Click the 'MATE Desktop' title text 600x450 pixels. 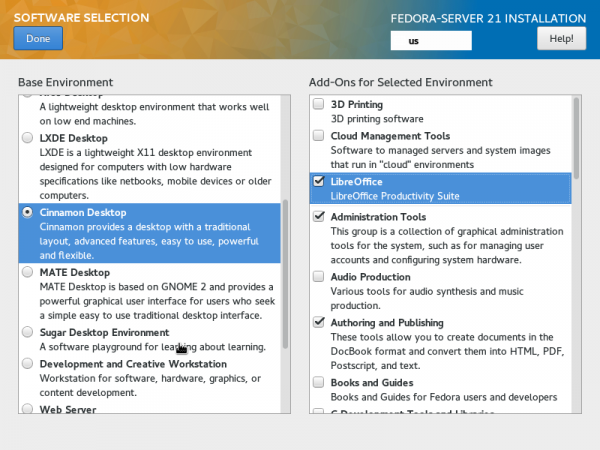click(x=75, y=272)
